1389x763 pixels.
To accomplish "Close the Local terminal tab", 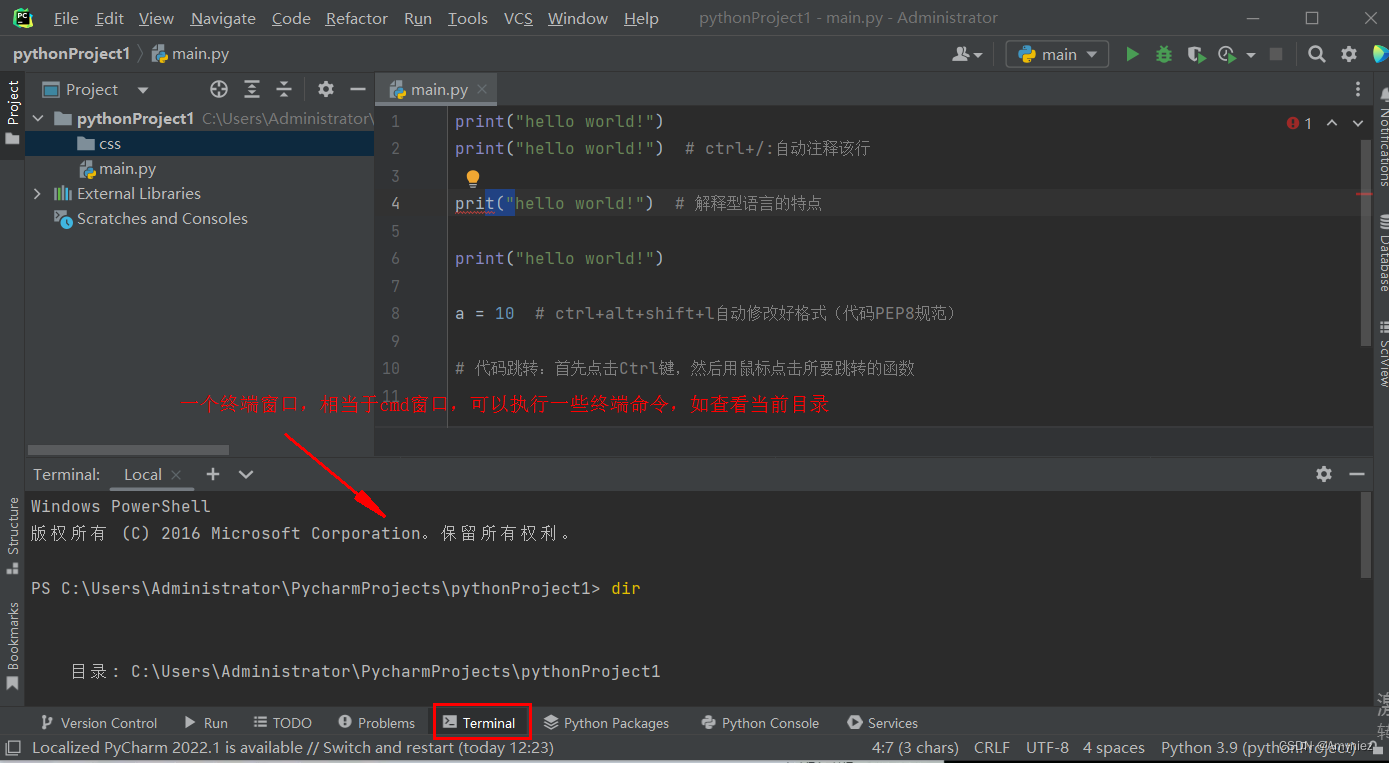I will point(177,475).
